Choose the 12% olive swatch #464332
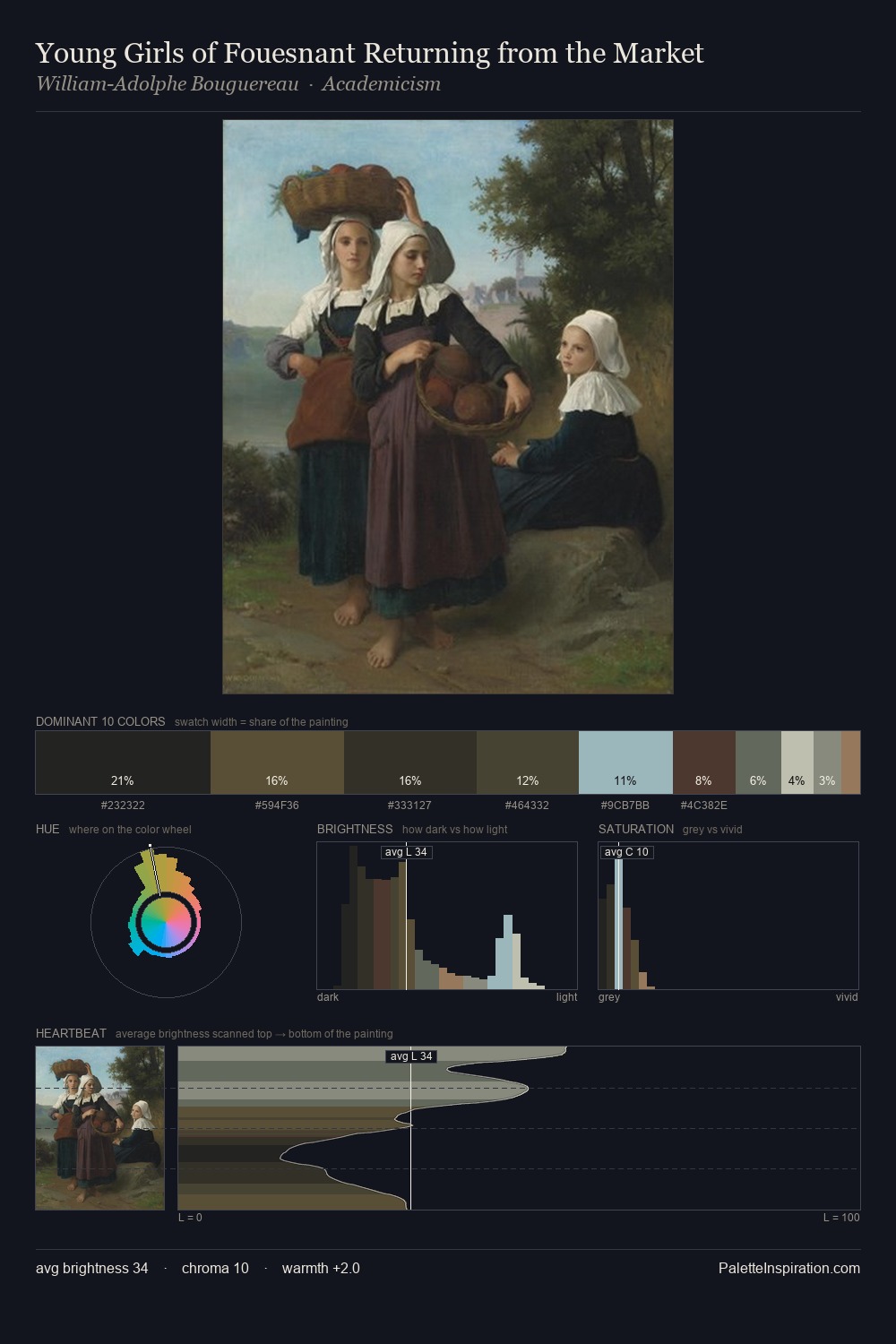Image resolution: width=896 pixels, height=1344 pixels. pyautogui.click(x=528, y=762)
